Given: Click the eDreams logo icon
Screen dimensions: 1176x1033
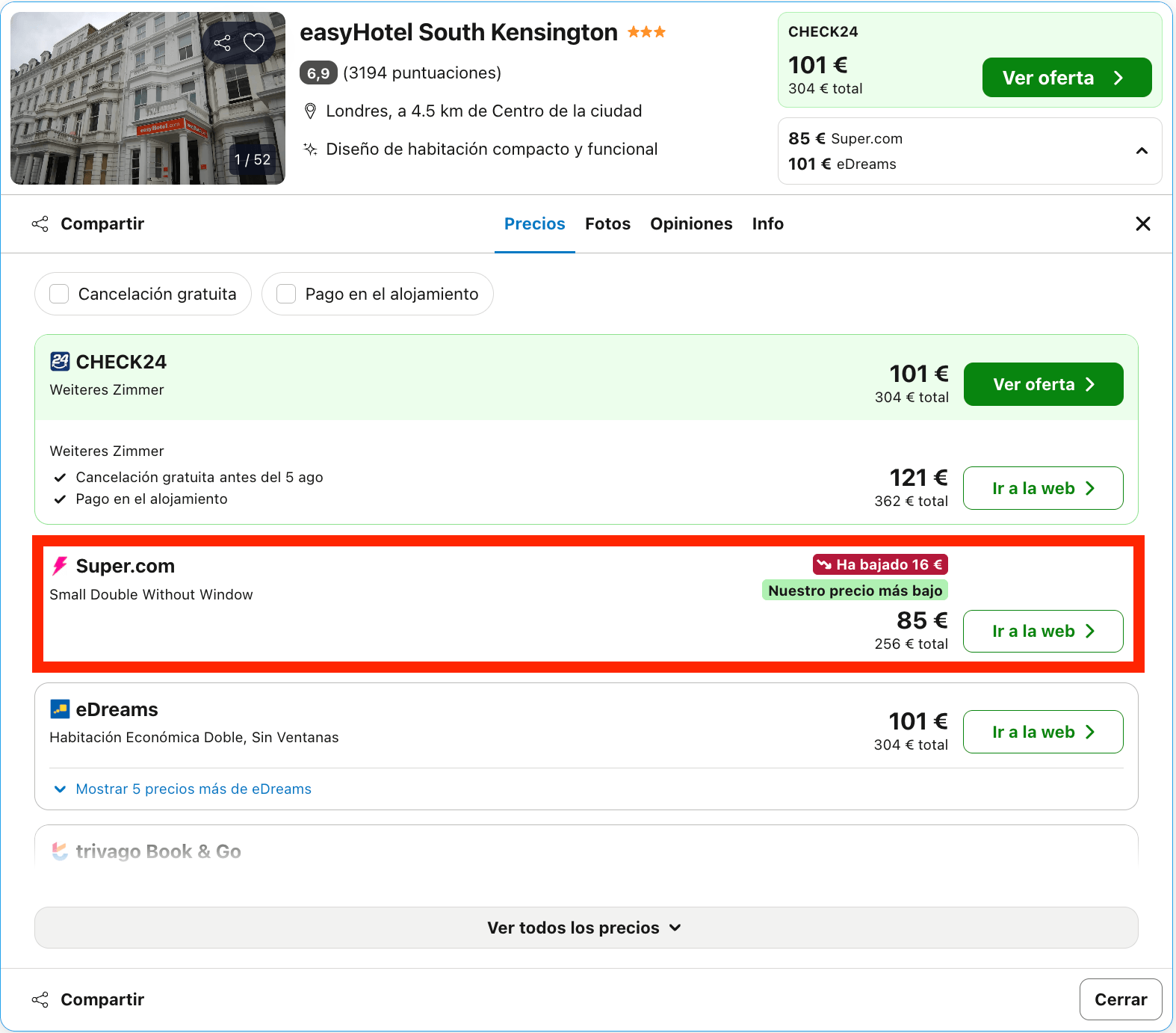Looking at the screenshot, I should click(60, 709).
